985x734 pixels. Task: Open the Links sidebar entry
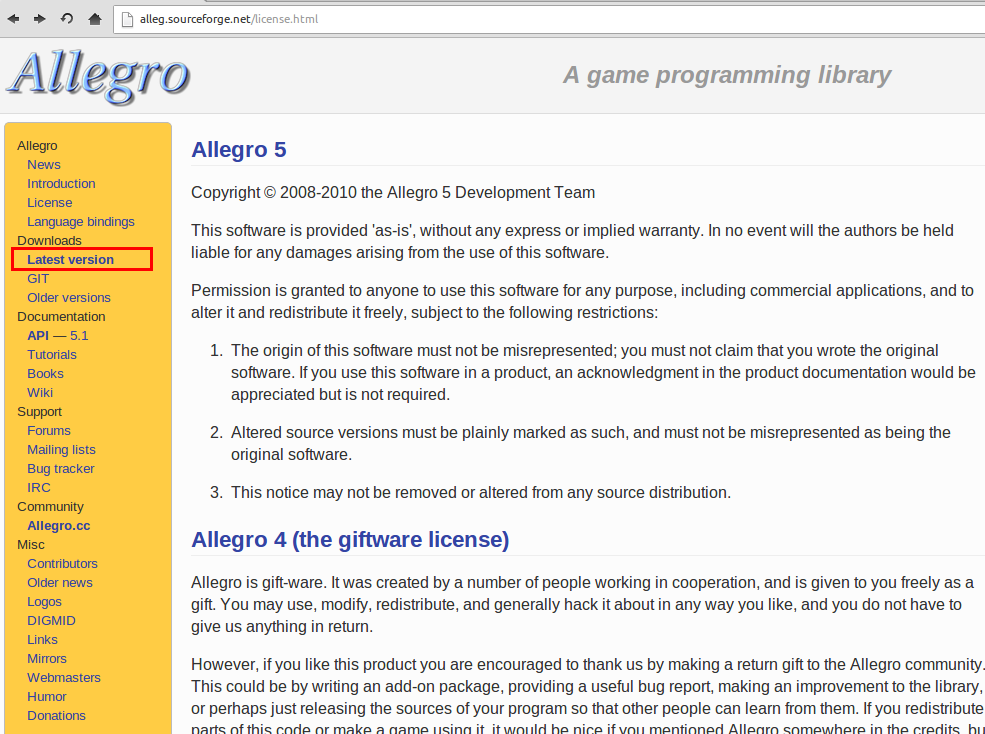(x=42, y=639)
